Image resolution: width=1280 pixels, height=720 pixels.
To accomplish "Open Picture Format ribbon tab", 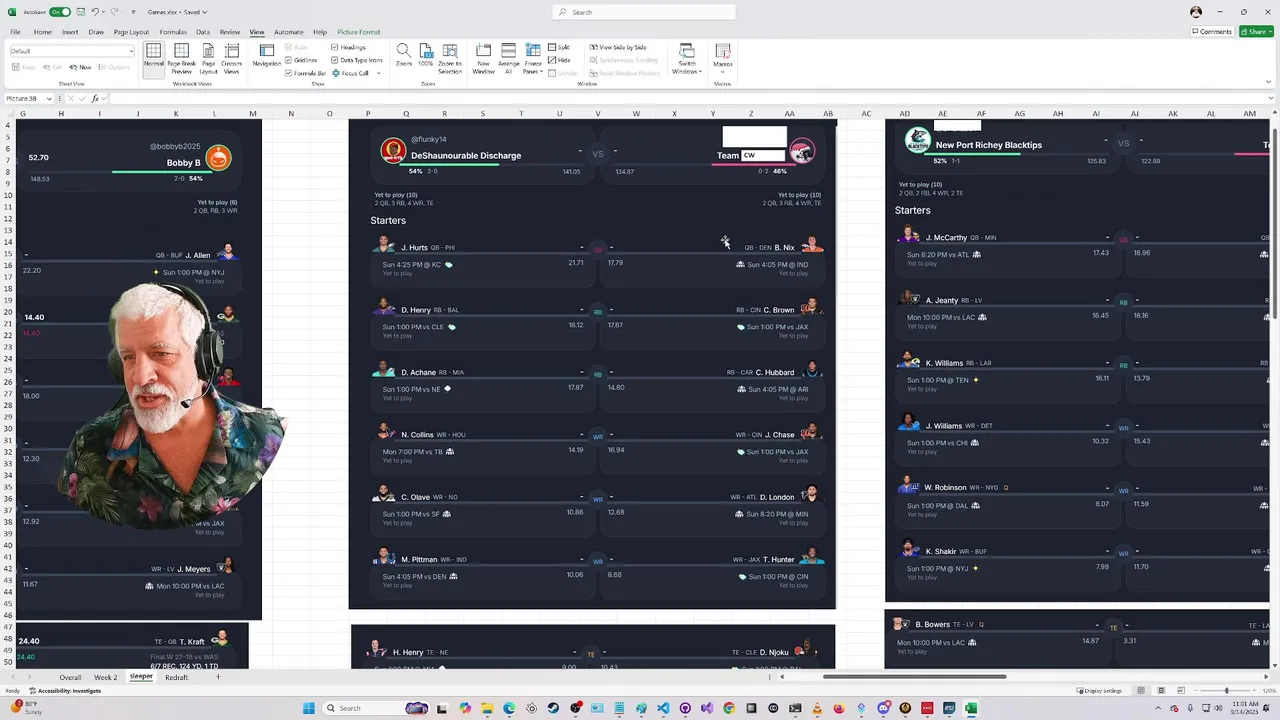I will coord(359,32).
